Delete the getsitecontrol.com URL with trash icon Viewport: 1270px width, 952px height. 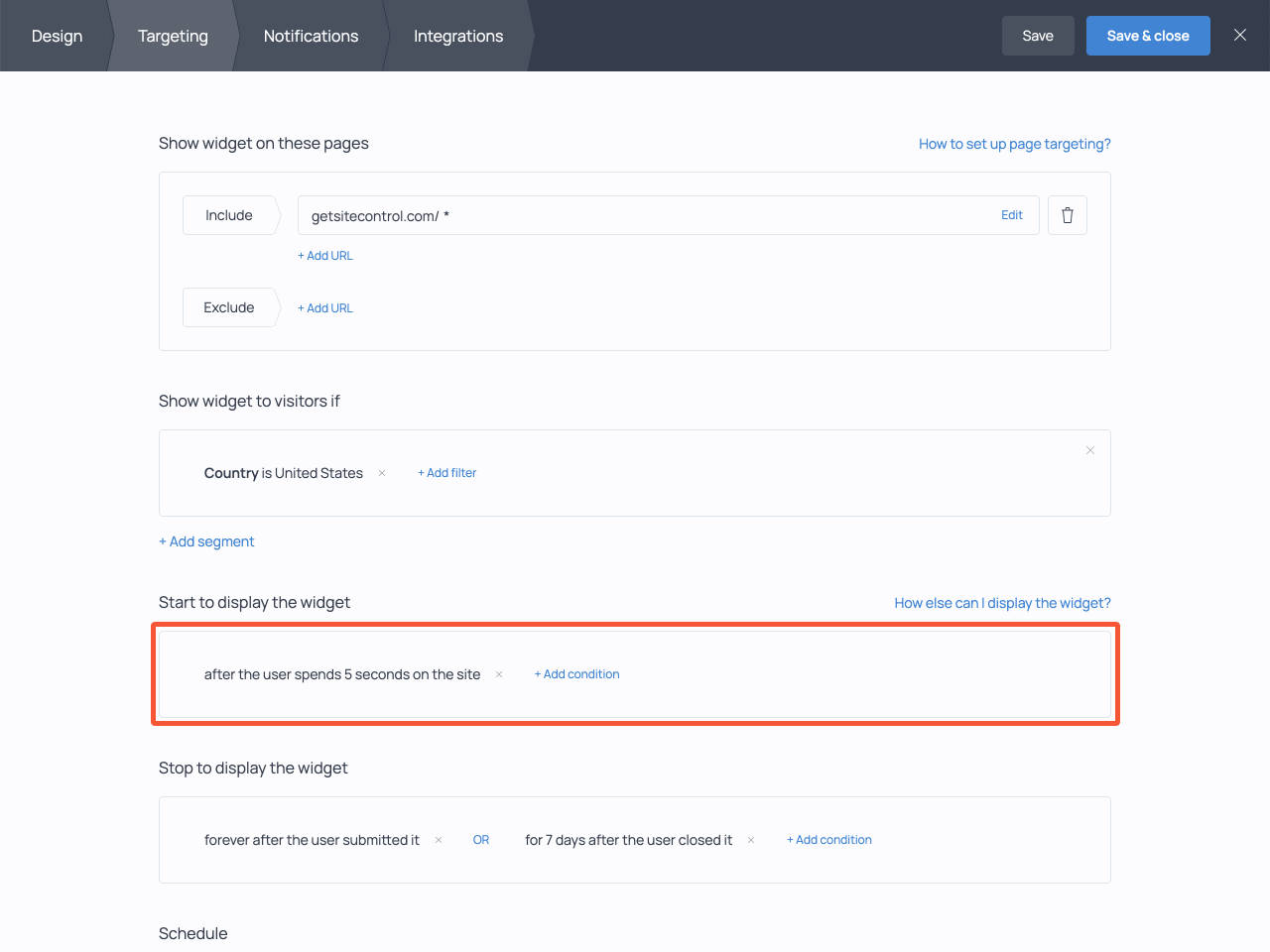pos(1067,215)
